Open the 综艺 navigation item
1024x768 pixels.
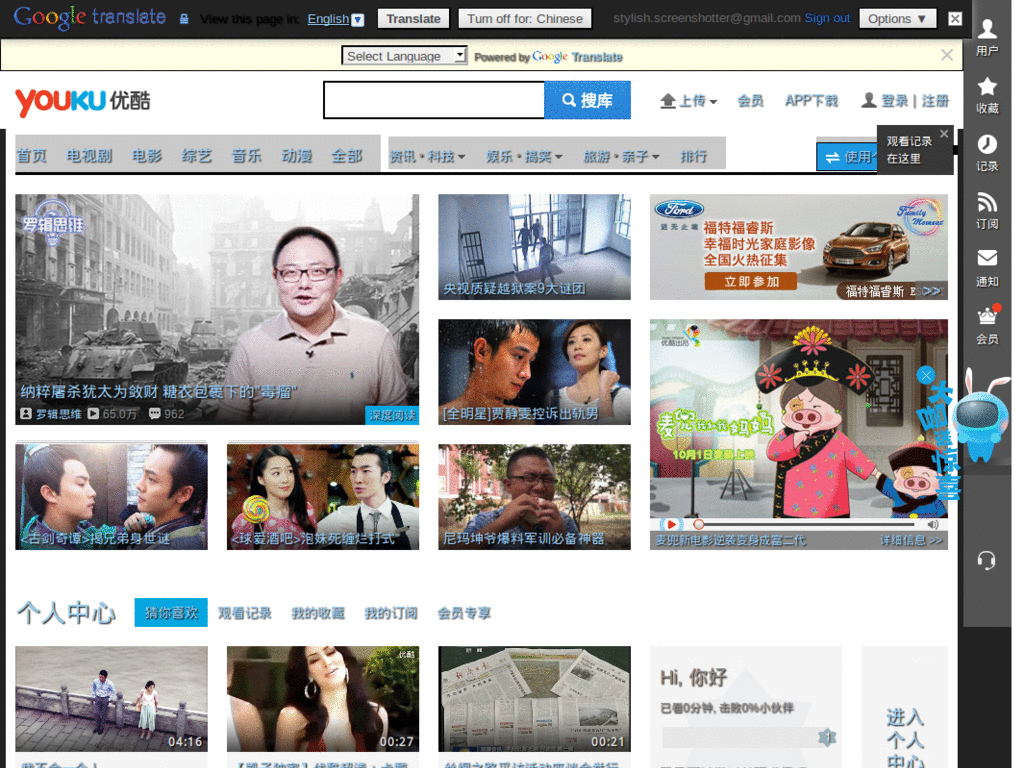point(197,155)
